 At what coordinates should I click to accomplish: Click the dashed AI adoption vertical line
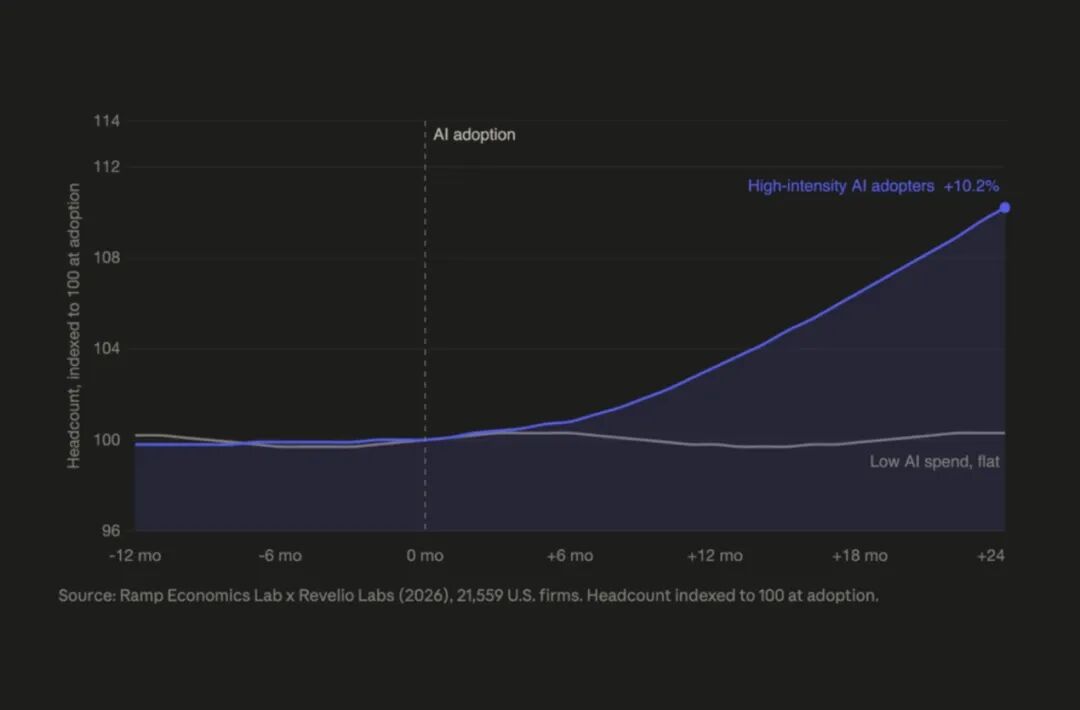point(425,325)
